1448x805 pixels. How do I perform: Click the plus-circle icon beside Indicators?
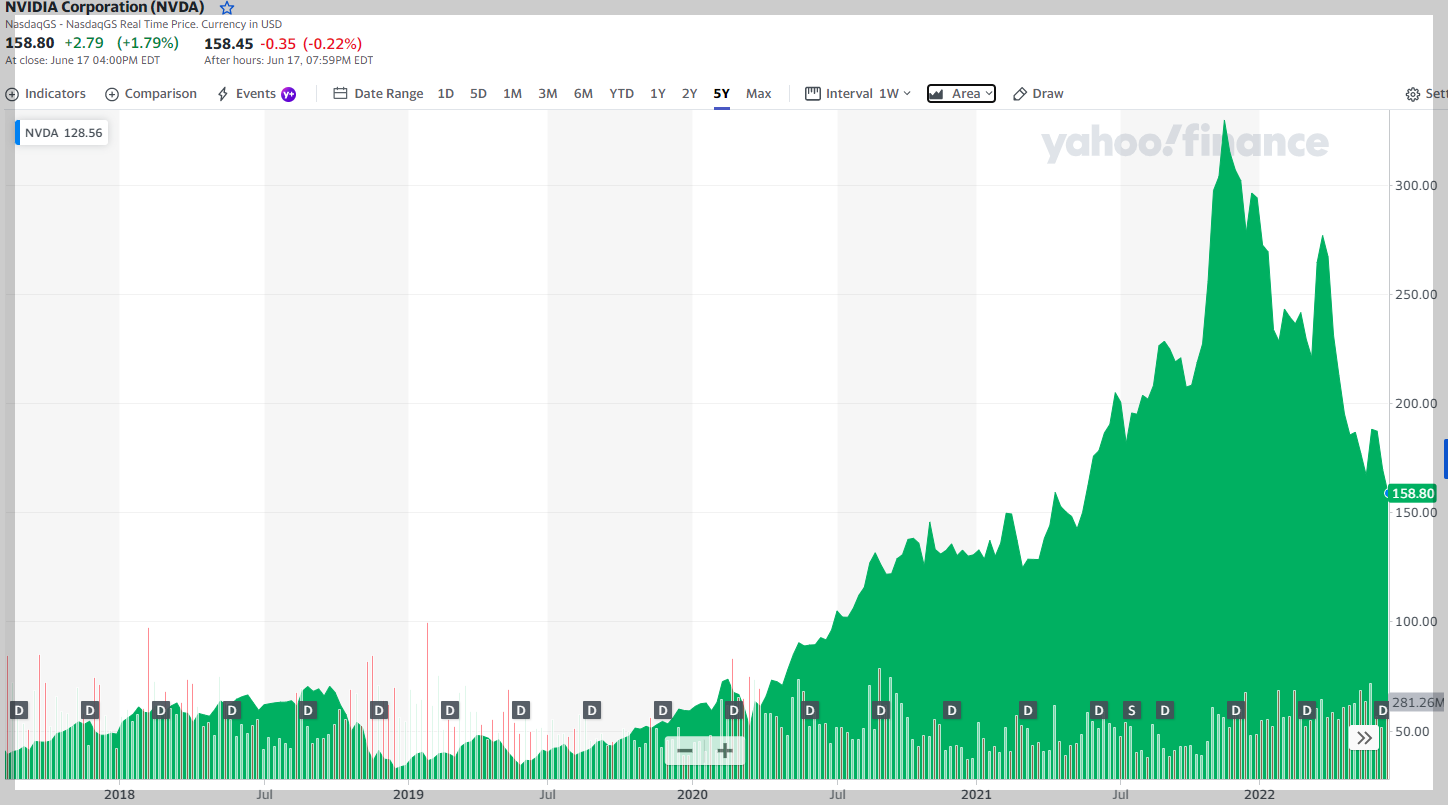(x=12, y=94)
